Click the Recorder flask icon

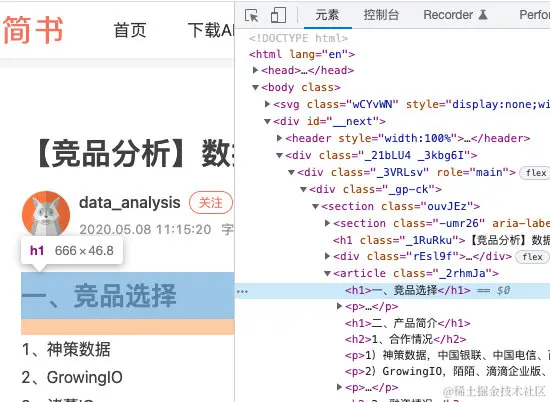[x=483, y=15]
